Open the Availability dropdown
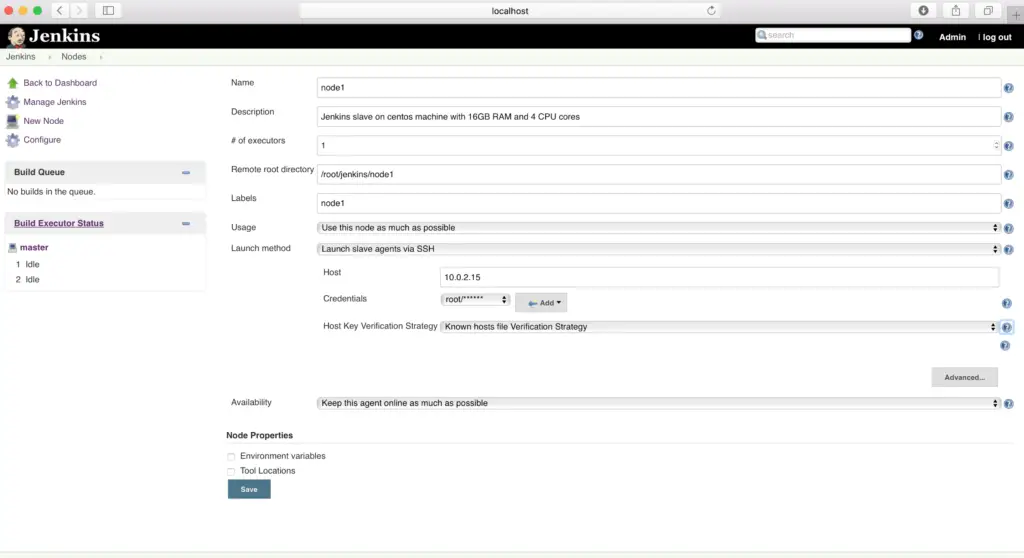The image size is (1024, 558). point(658,403)
